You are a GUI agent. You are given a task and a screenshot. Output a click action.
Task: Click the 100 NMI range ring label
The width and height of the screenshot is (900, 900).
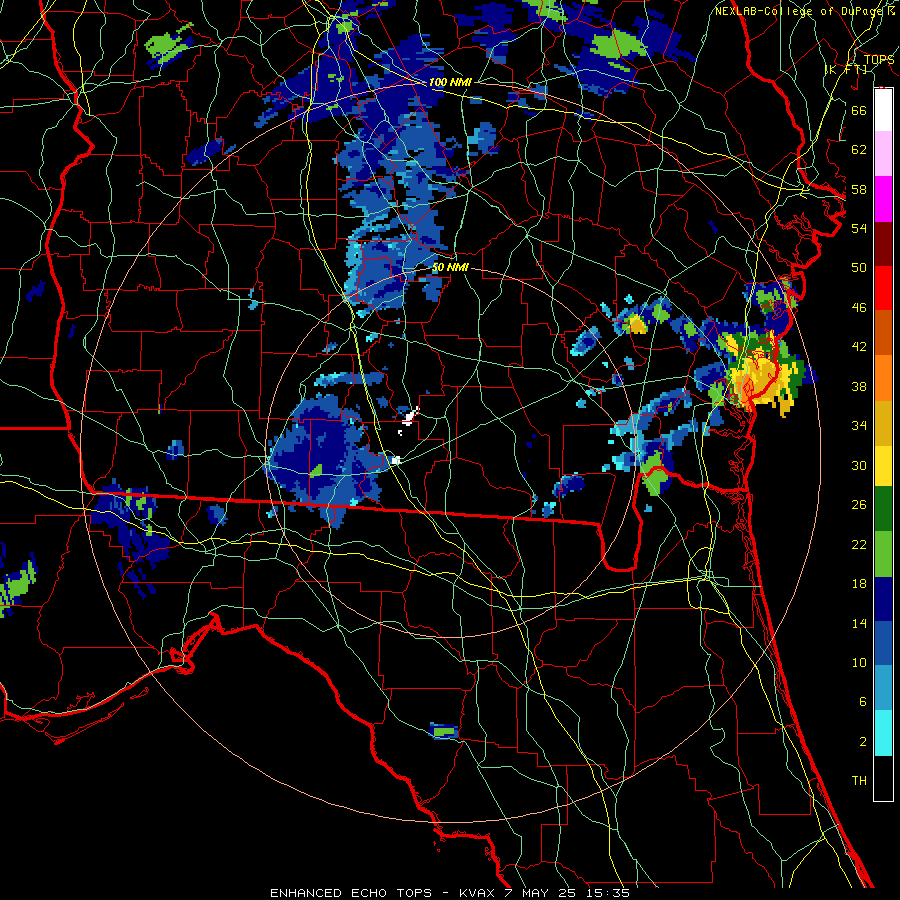tap(450, 82)
